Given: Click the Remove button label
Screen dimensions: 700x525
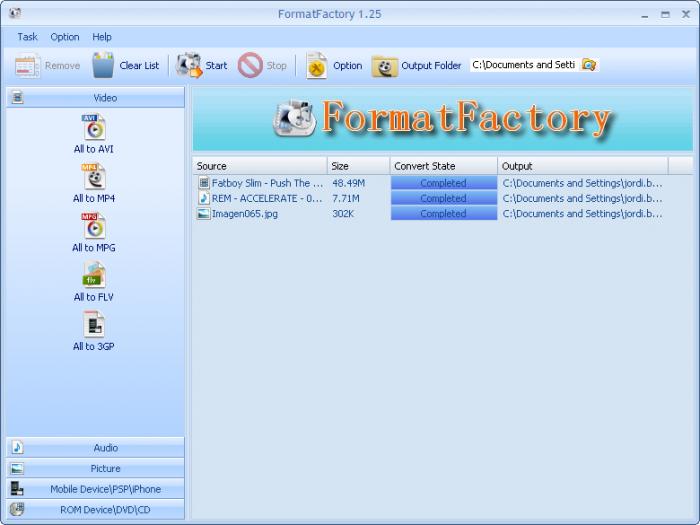Looking at the screenshot, I should pyautogui.click(x=62, y=66).
